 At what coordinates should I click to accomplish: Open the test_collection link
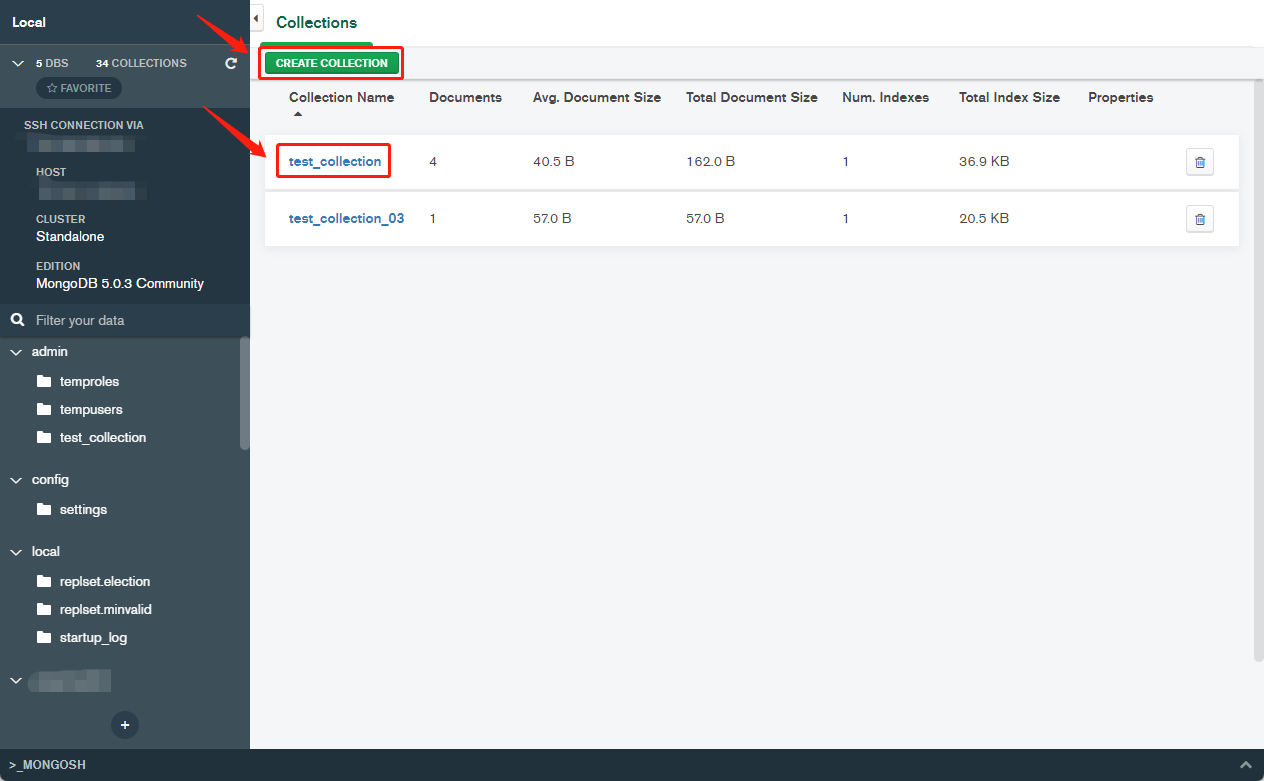(x=335, y=161)
